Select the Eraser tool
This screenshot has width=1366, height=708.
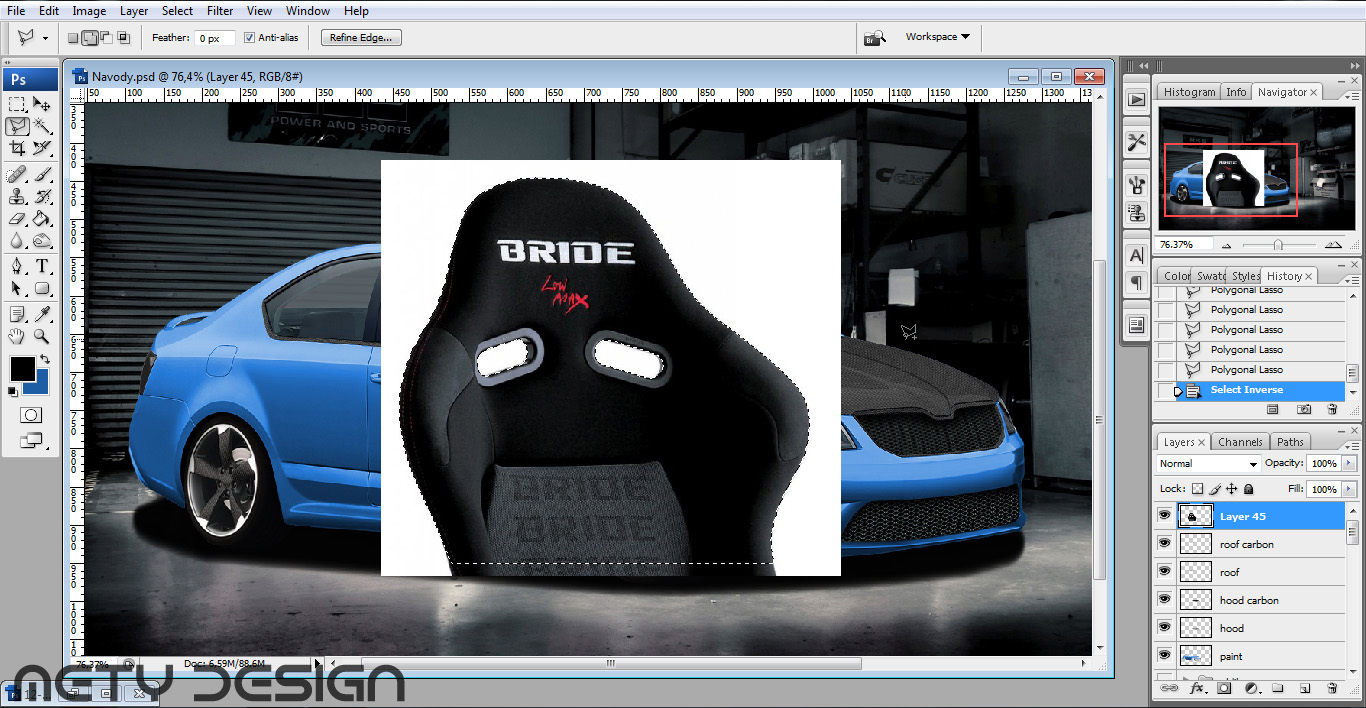[x=17, y=218]
